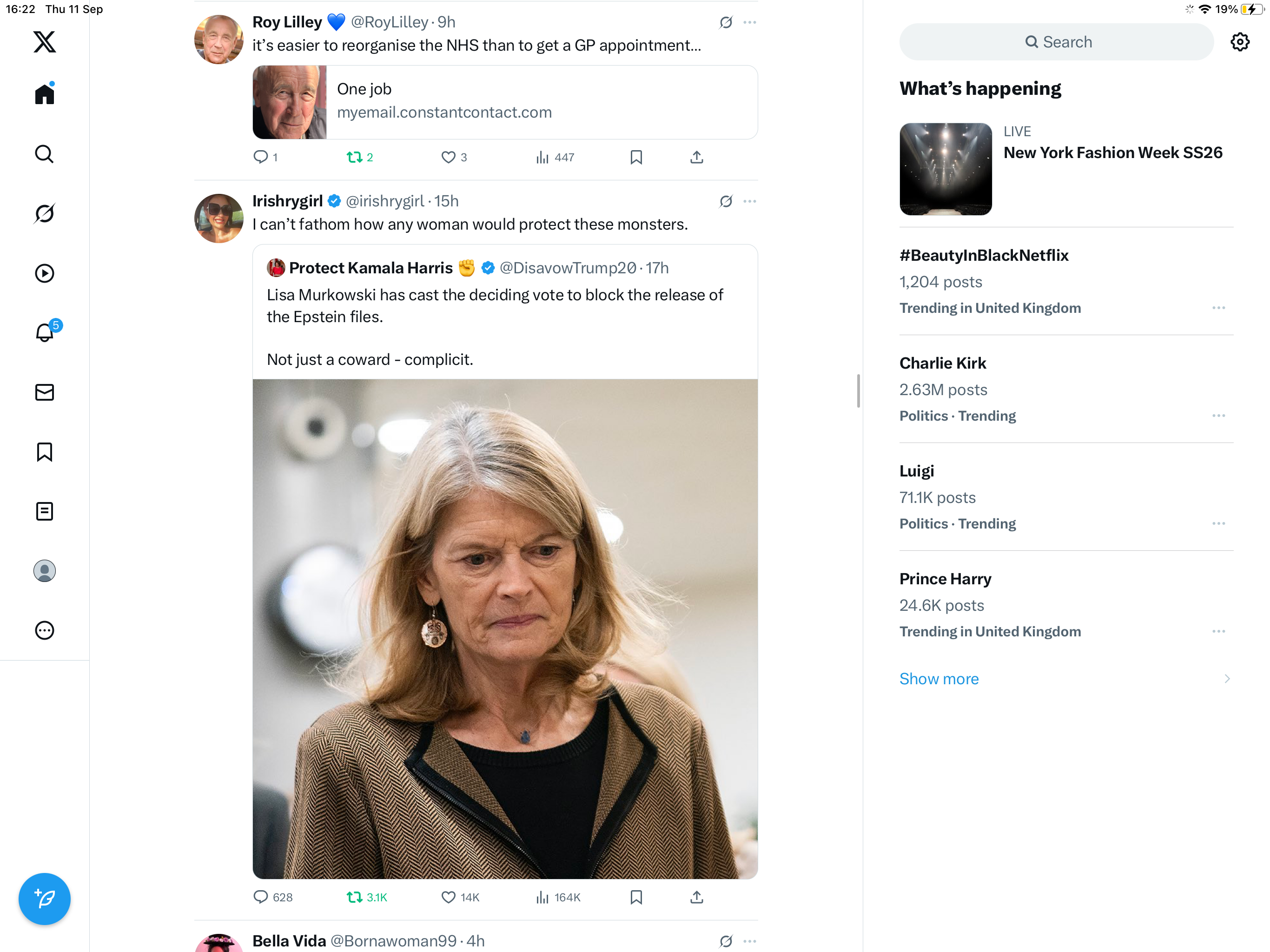1270x952 pixels.
Task: Open the Bookmarks sidebar icon
Action: click(44, 452)
